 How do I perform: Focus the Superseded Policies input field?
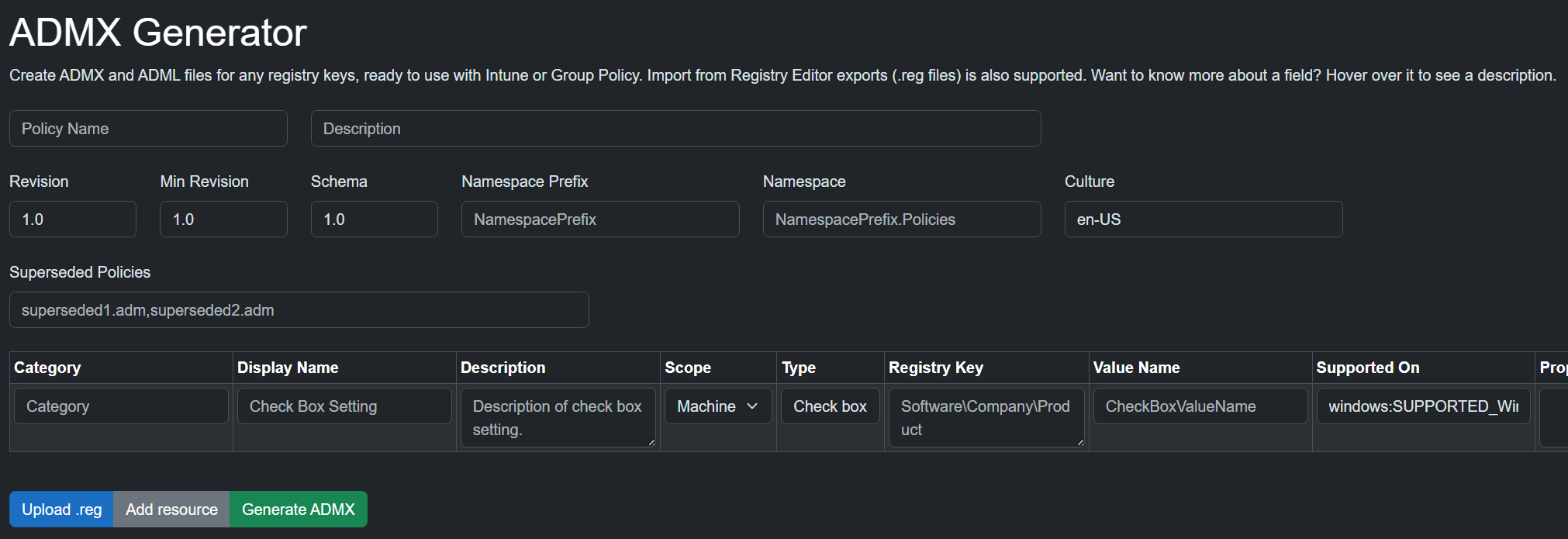(299, 310)
